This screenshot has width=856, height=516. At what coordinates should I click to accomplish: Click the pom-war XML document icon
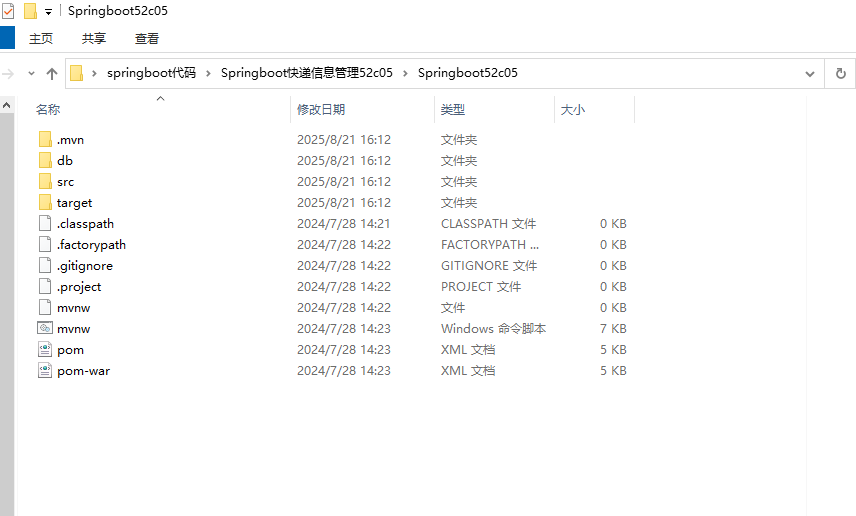(45, 370)
